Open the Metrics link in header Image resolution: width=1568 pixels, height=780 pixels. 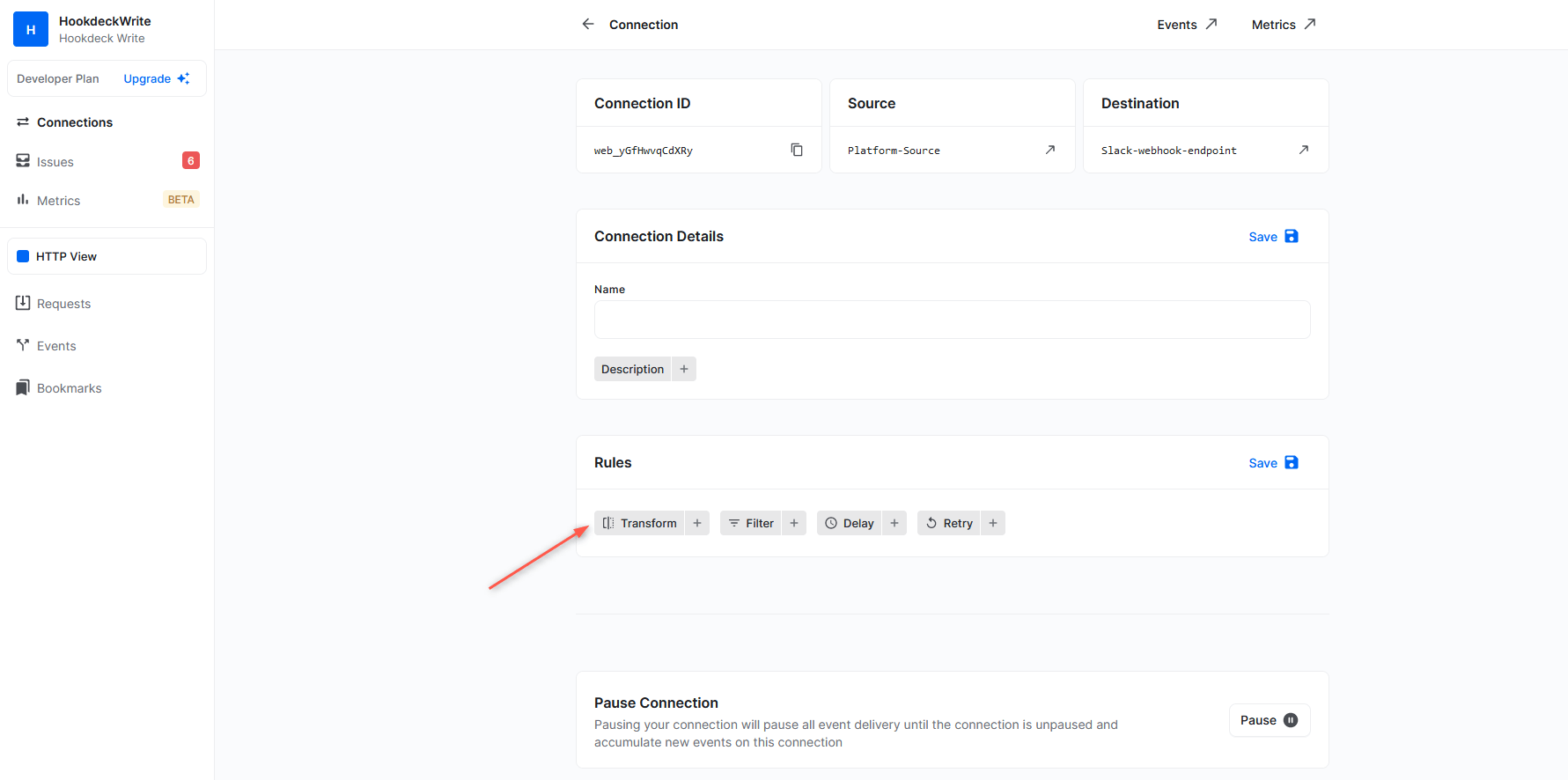tap(1283, 25)
